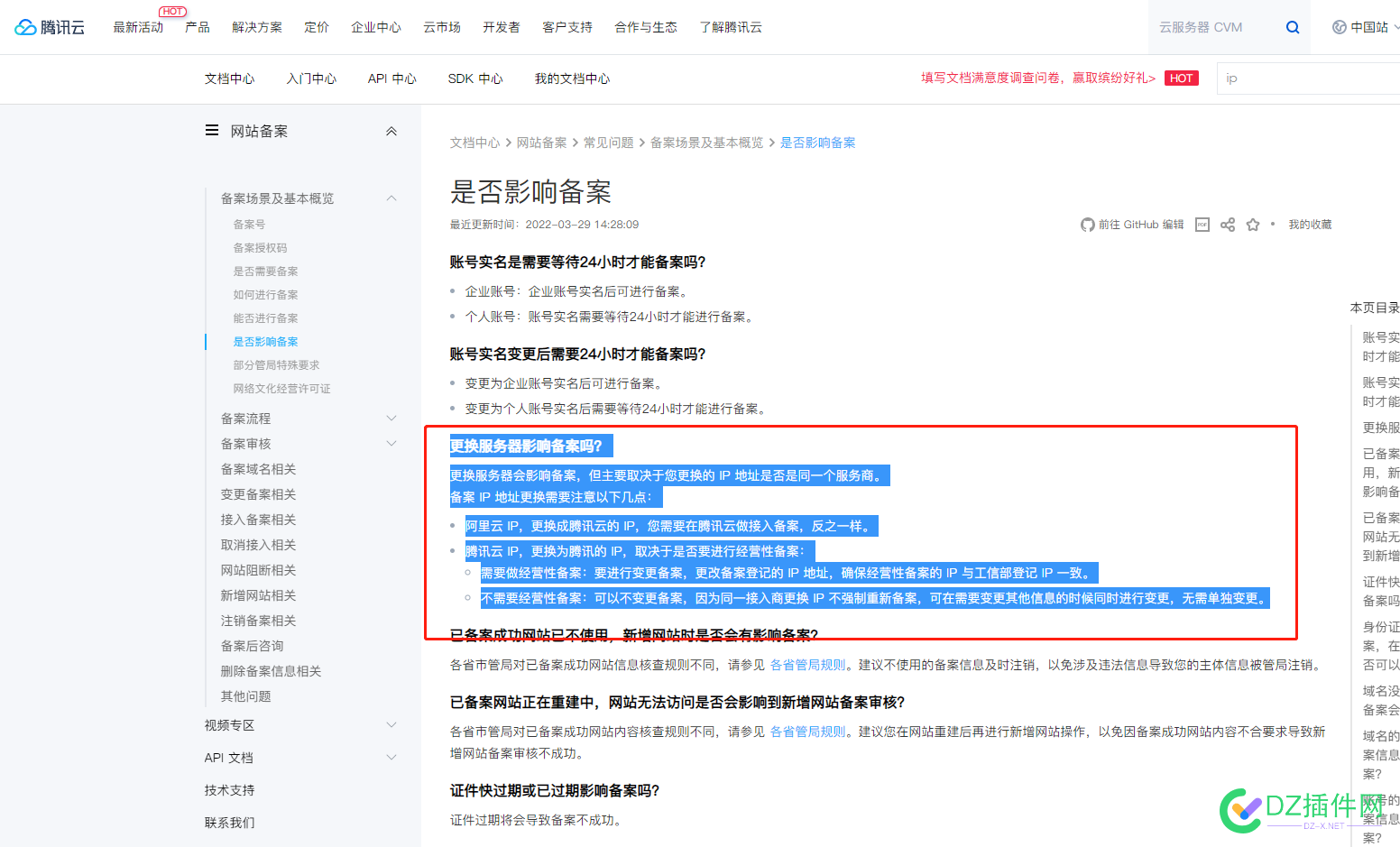Image resolution: width=1400 pixels, height=847 pixels.
Task: Open the 开发者 menu
Action: coord(502,27)
